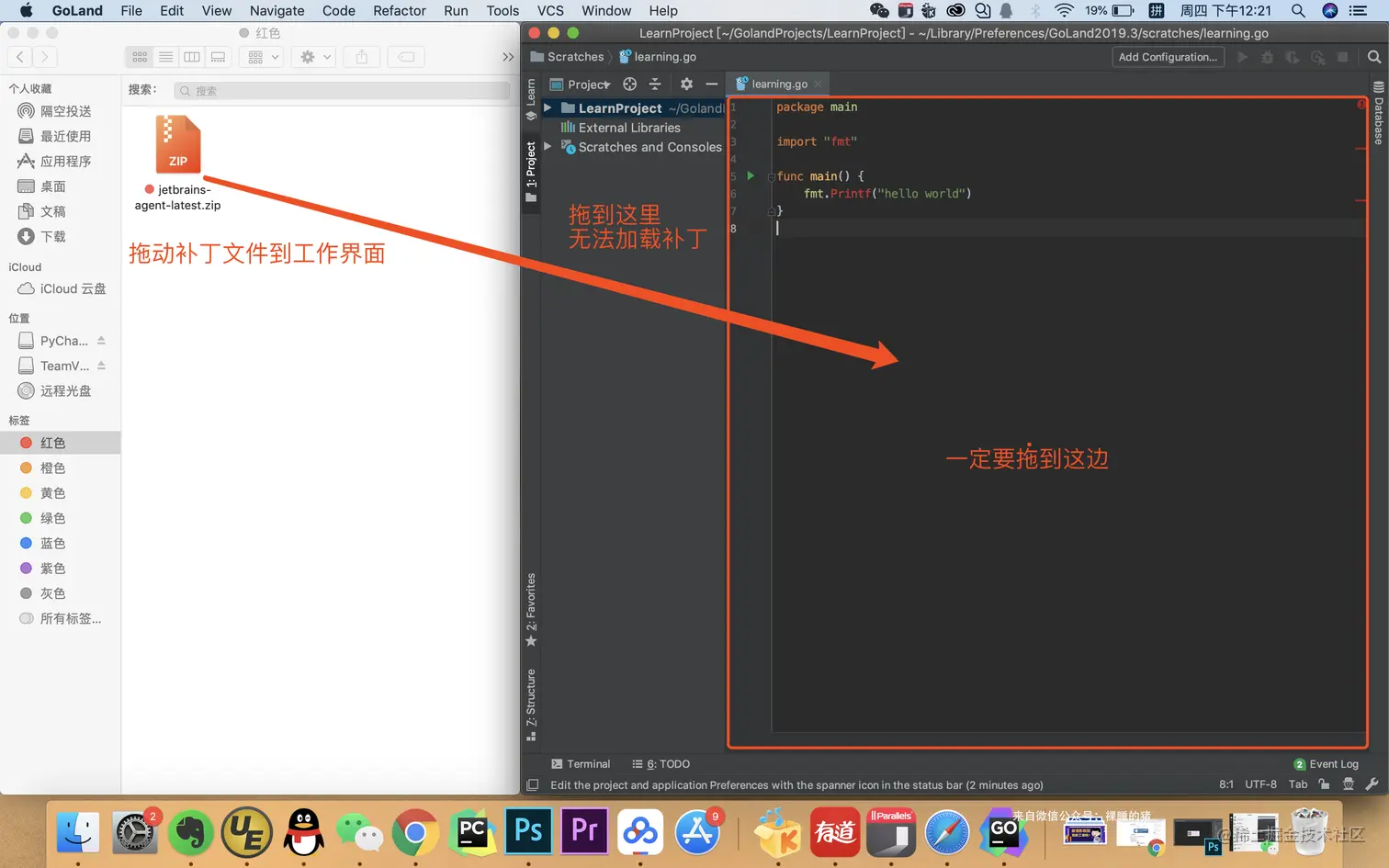This screenshot has width=1389, height=868.
Task: Click Add Configuration... button
Action: coord(1168,57)
